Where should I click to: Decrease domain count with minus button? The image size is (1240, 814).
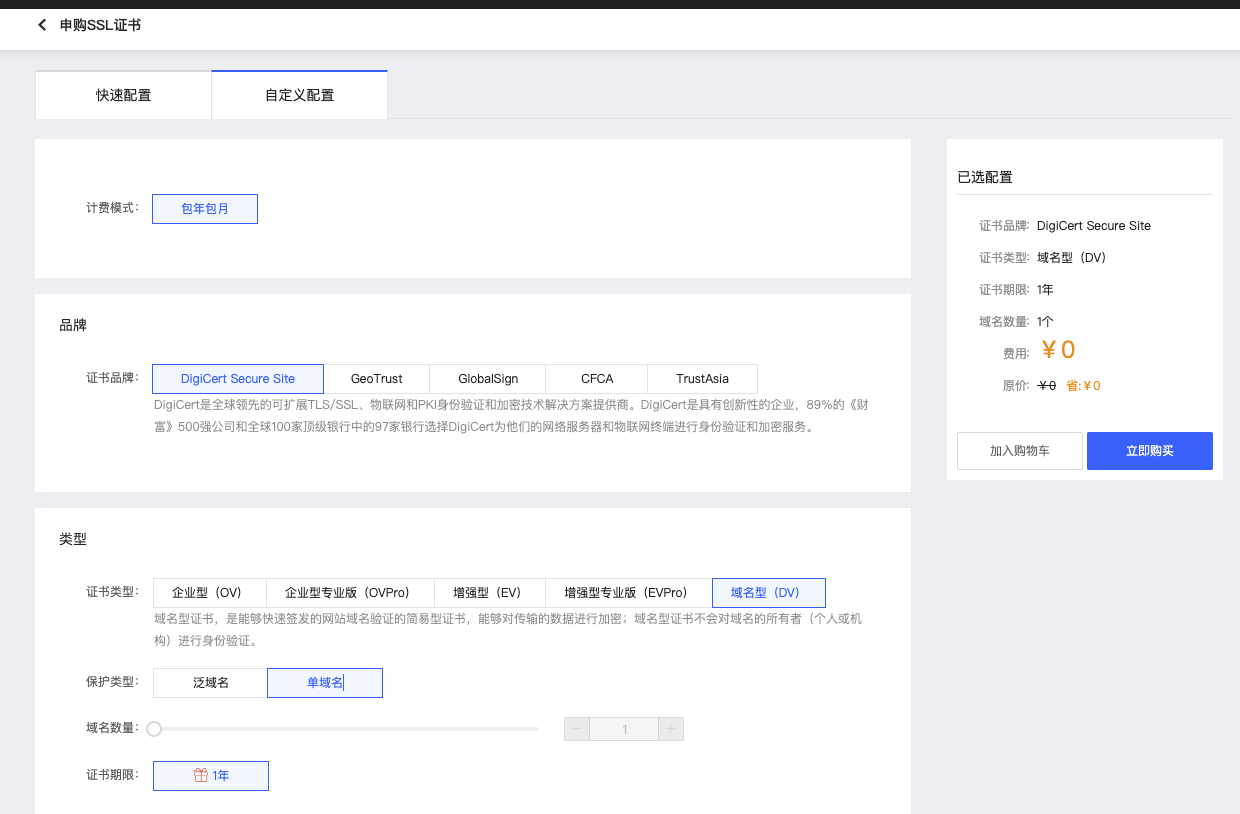pos(577,729)
